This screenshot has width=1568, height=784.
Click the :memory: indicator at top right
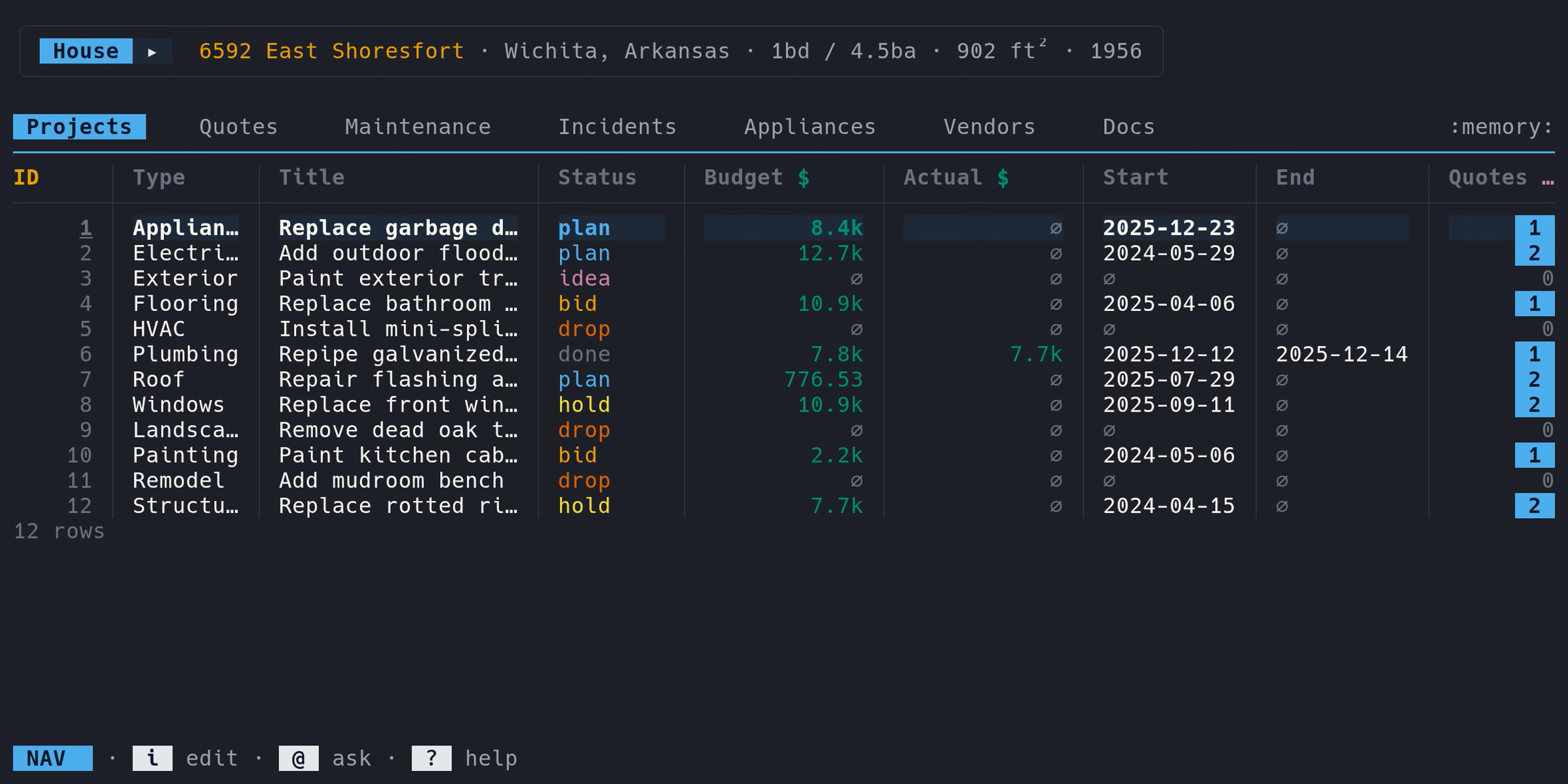click(1501, 126)
